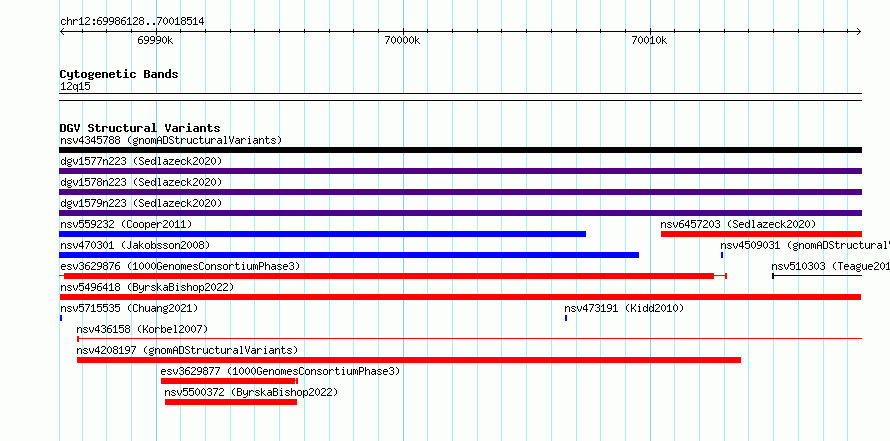Click the nsv510303 Teague label
Screen dimensions: 890x441
point(830,266)
